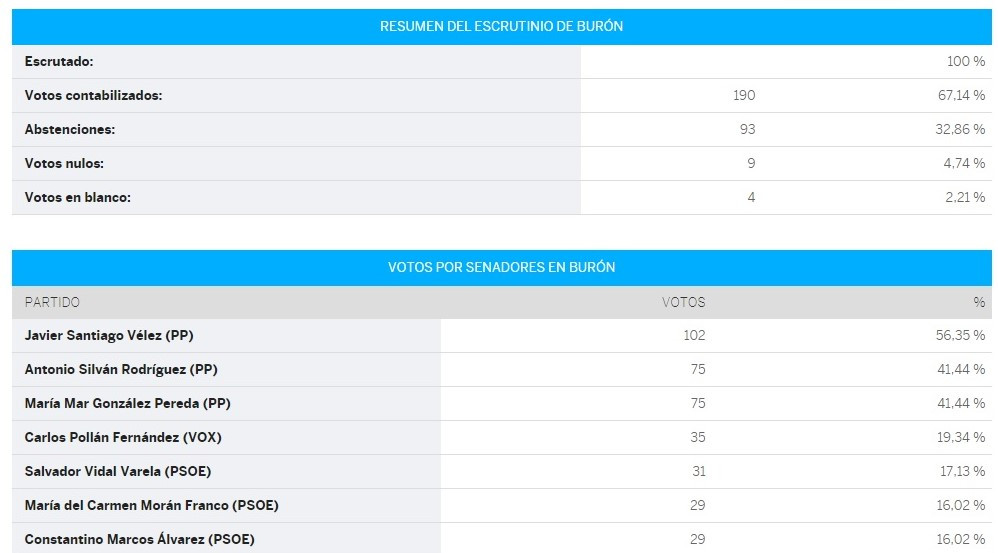
Task: Select the 'Votos en blanco:' label
Action: tap(78, 197)
